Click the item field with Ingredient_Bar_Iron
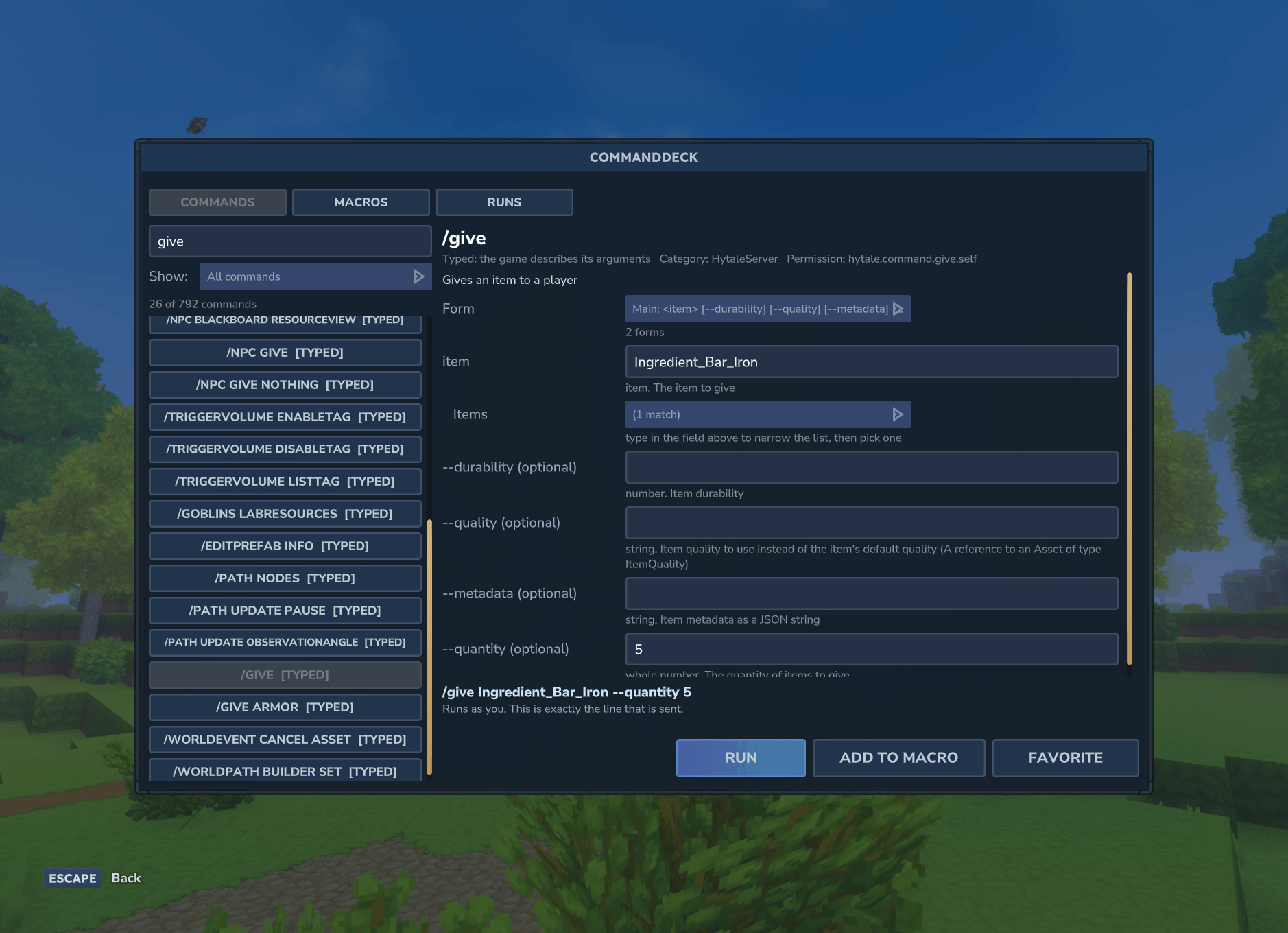The image size is (1288, 933). pos(872,362)
